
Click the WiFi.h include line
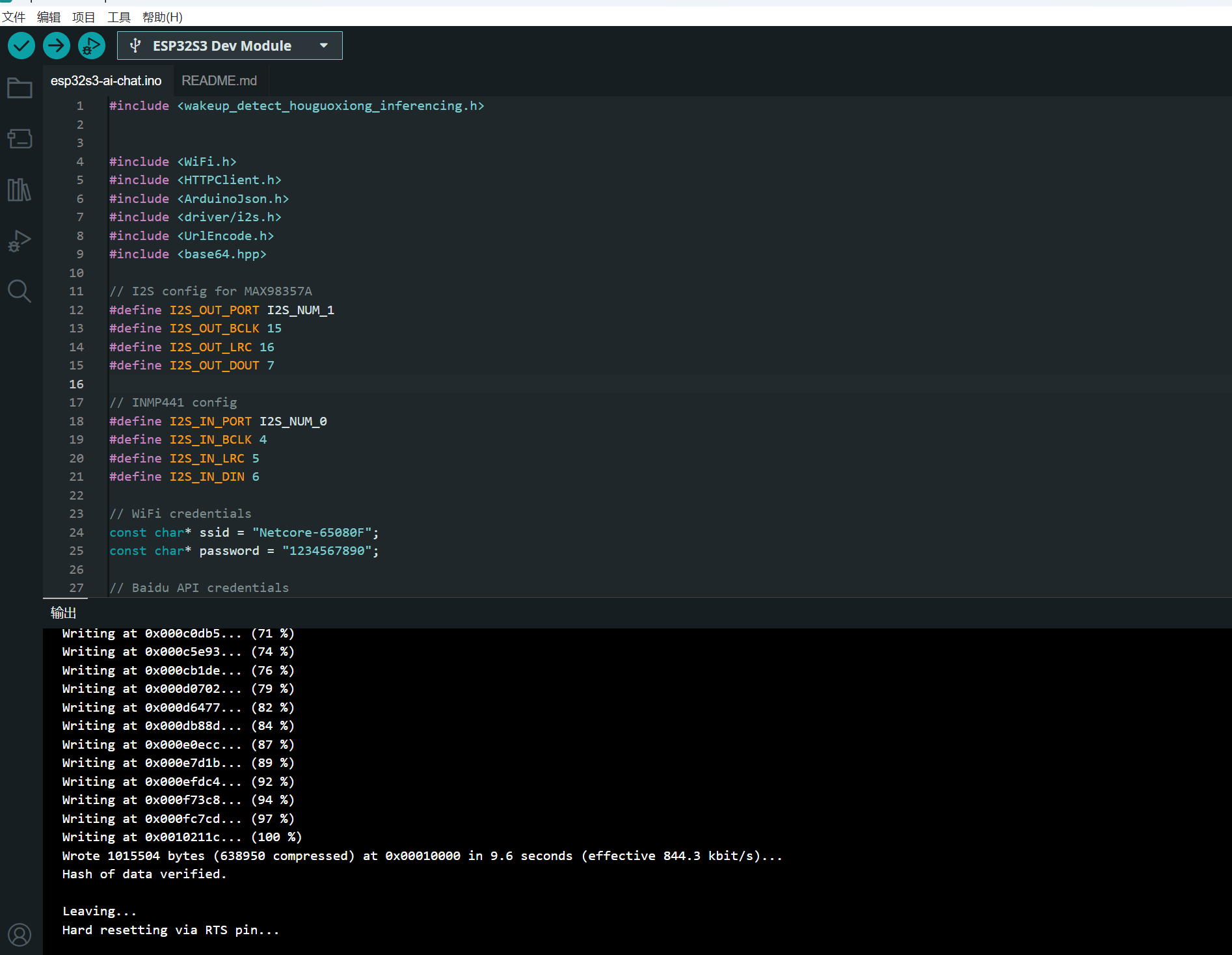tap(173, 161)
